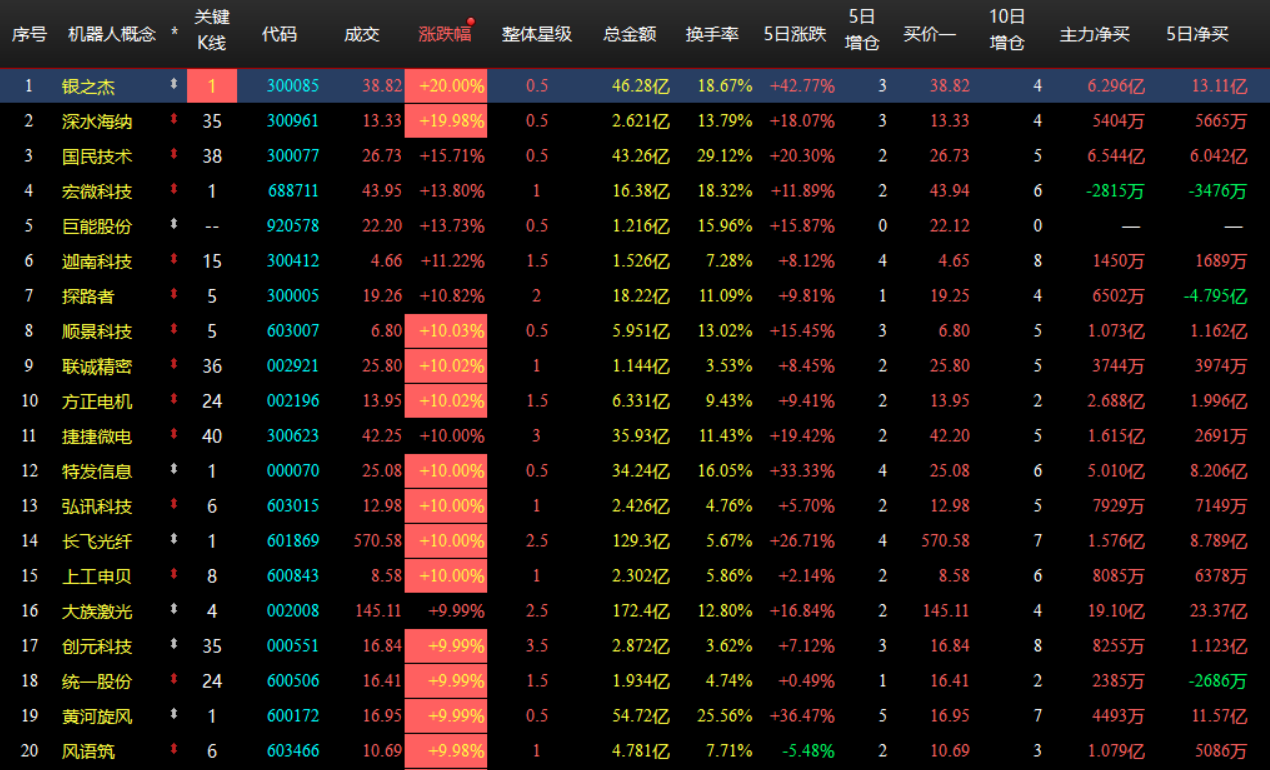The width and height of the screenshot is (1270, 770).
Task: Click the marker icon in 弘讯科技 row
Action: click(x=174, y=505)
